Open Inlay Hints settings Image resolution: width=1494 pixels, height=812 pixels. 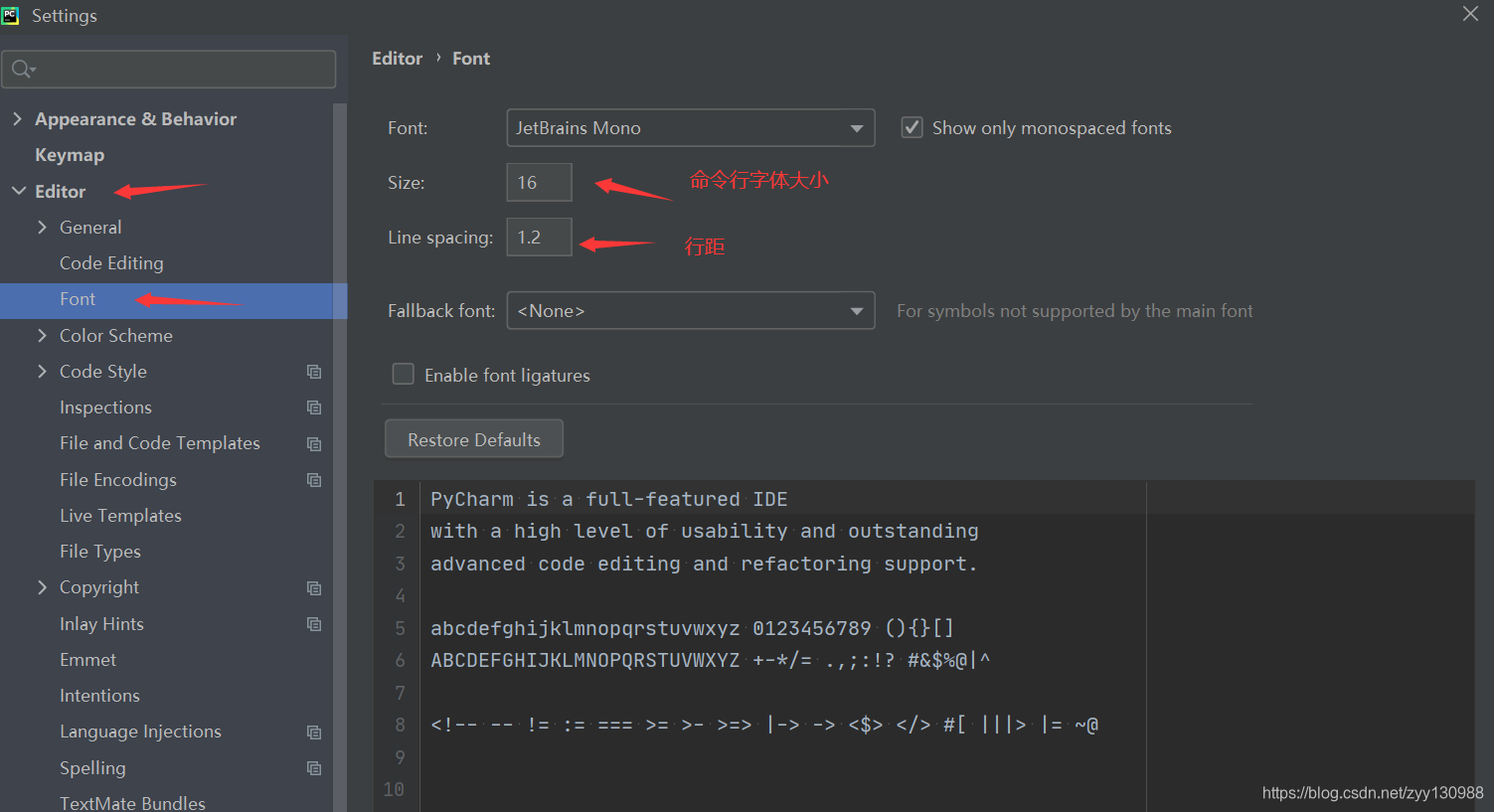tap(101, 624)
